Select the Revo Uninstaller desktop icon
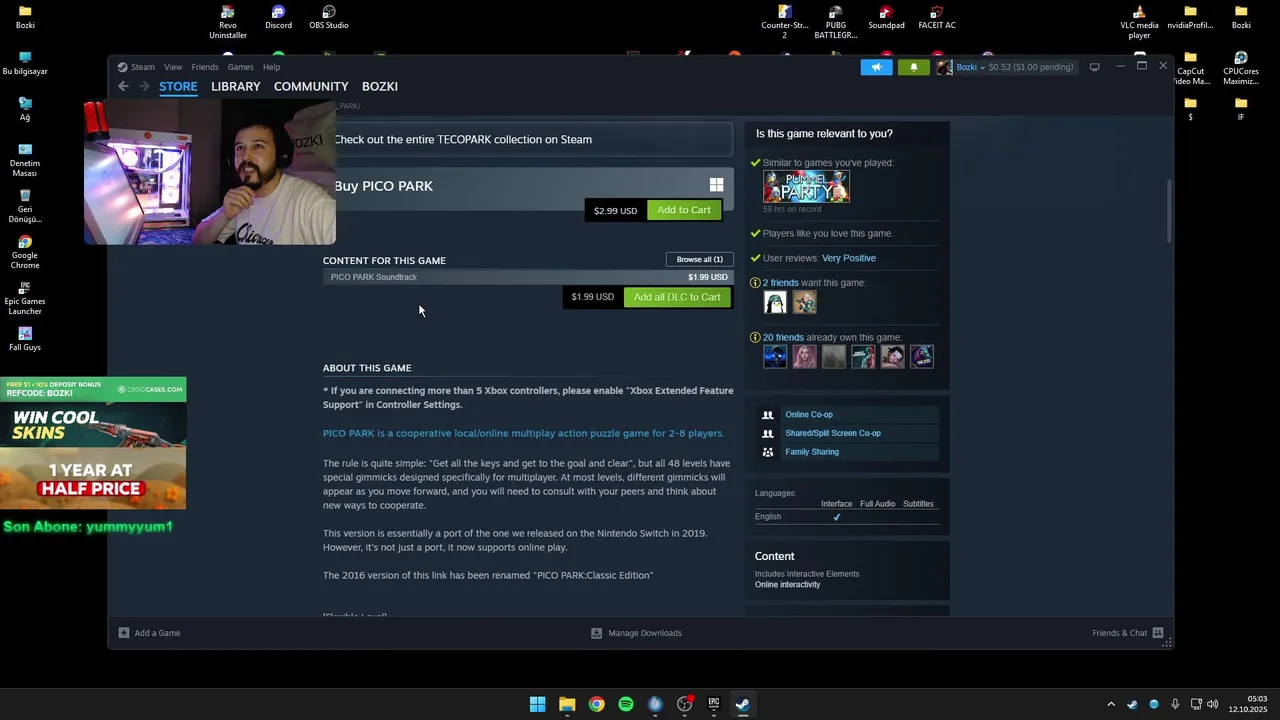Image resolution: width=1280 pixels, height=720 pixels. pyautogui.click(x=228, y=22)
